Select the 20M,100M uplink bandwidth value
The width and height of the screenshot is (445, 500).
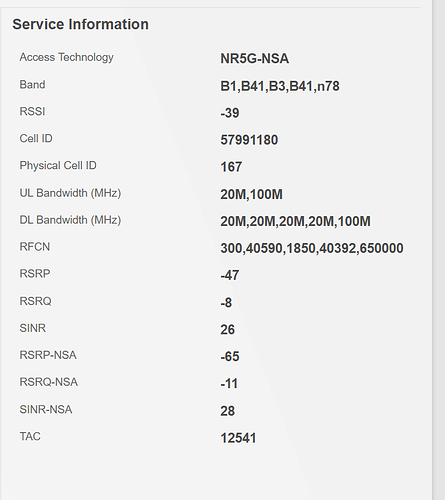tap(251, 194)
